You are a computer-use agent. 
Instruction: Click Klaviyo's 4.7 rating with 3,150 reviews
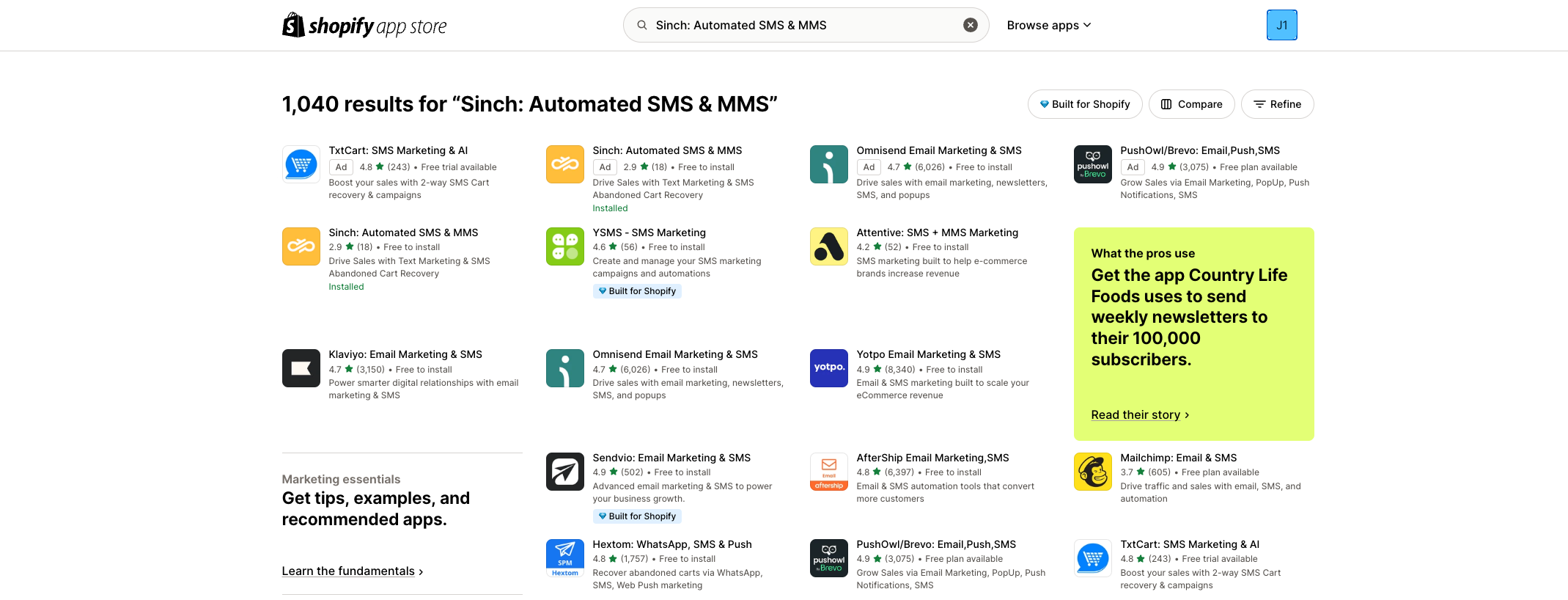357,370
